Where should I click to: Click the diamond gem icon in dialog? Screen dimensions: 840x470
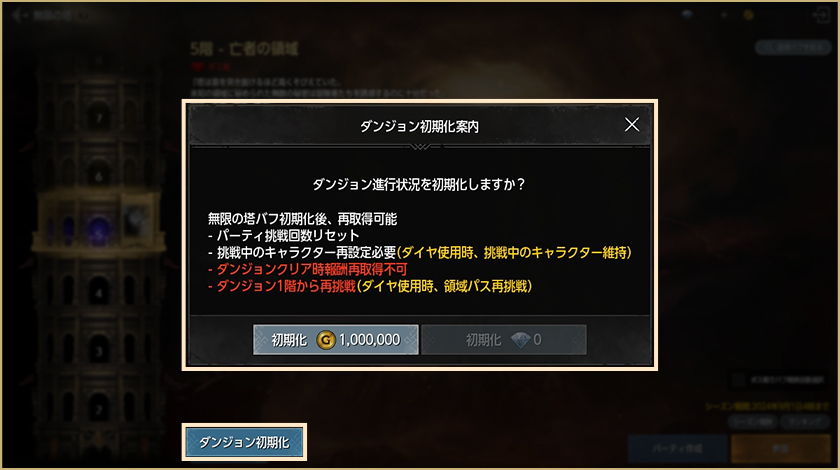click(520, 340)
